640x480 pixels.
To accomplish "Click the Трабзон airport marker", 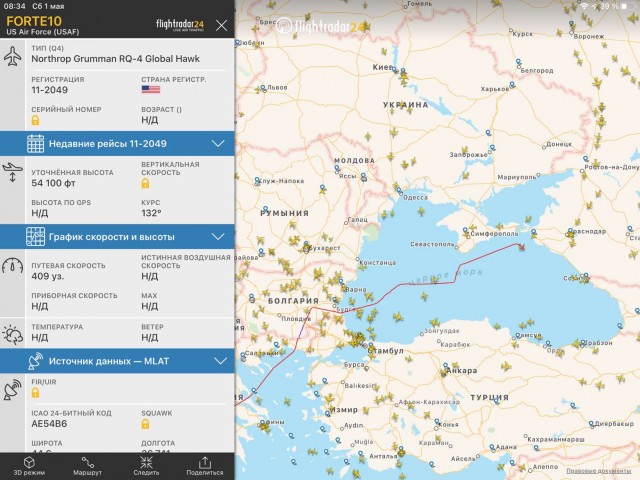I will [582, 342].
